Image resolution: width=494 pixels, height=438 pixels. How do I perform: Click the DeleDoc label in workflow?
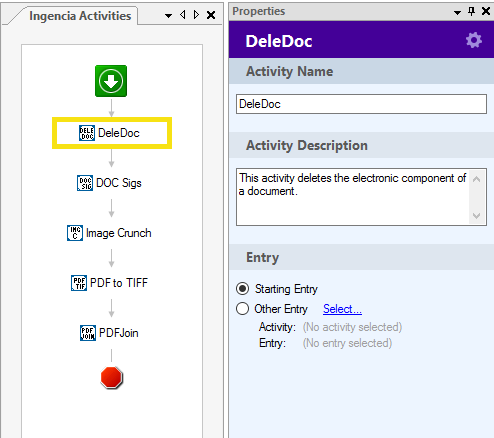119,133
